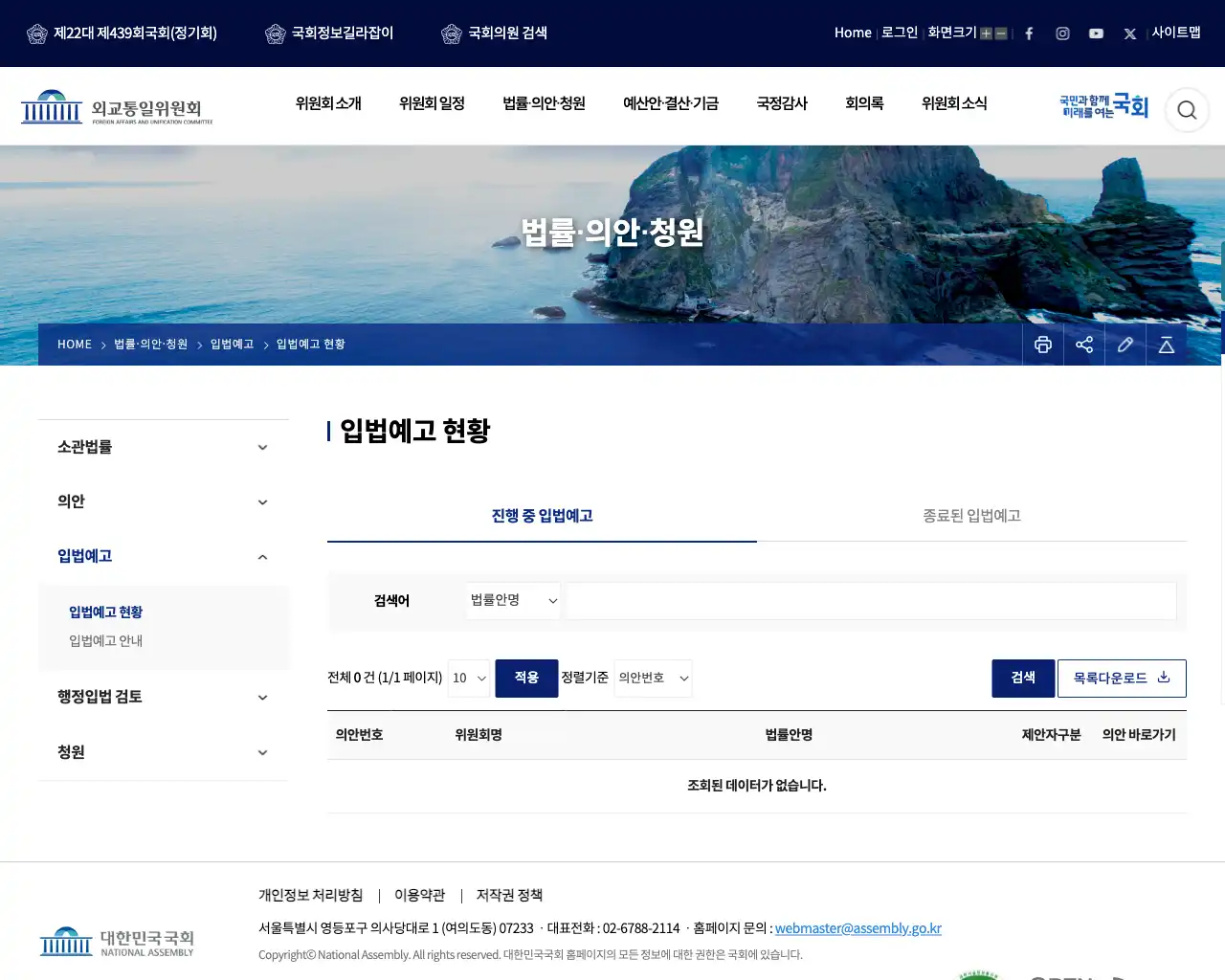Jump to top with arrow icon
1225x980 pixels.
tap(1167, 345)
